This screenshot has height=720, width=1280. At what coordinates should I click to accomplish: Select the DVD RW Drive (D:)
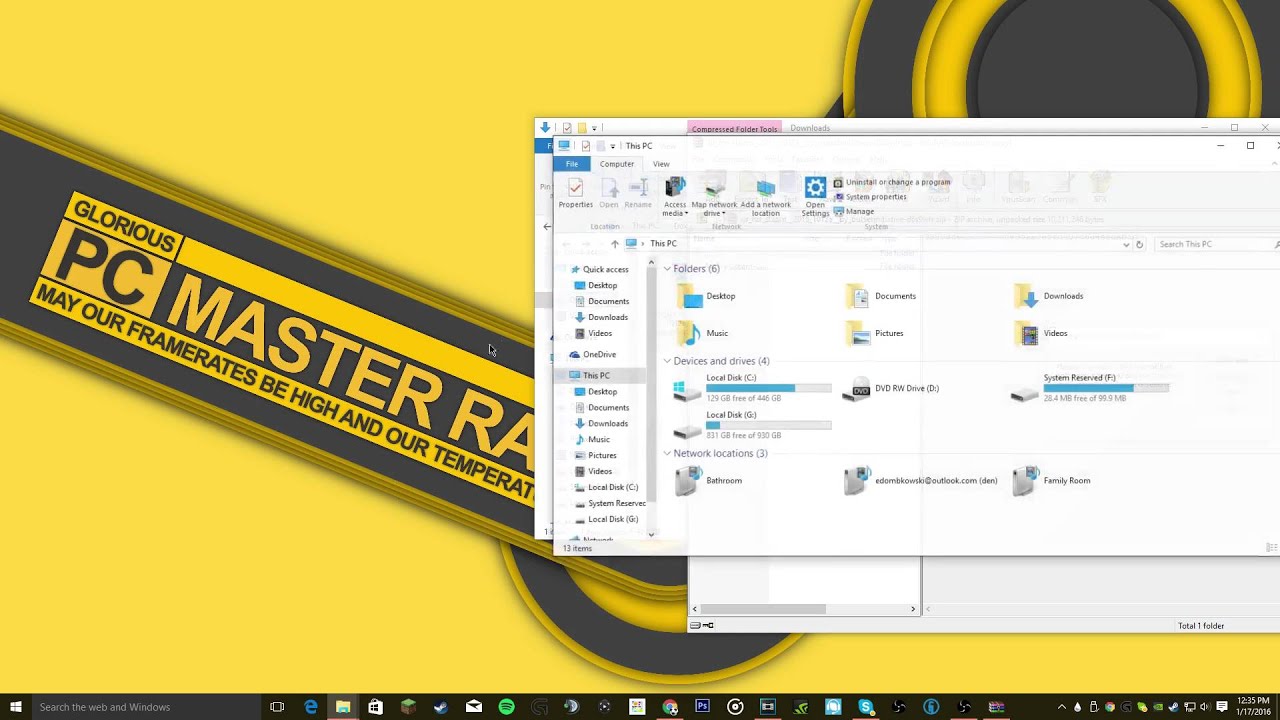(891, 388)
